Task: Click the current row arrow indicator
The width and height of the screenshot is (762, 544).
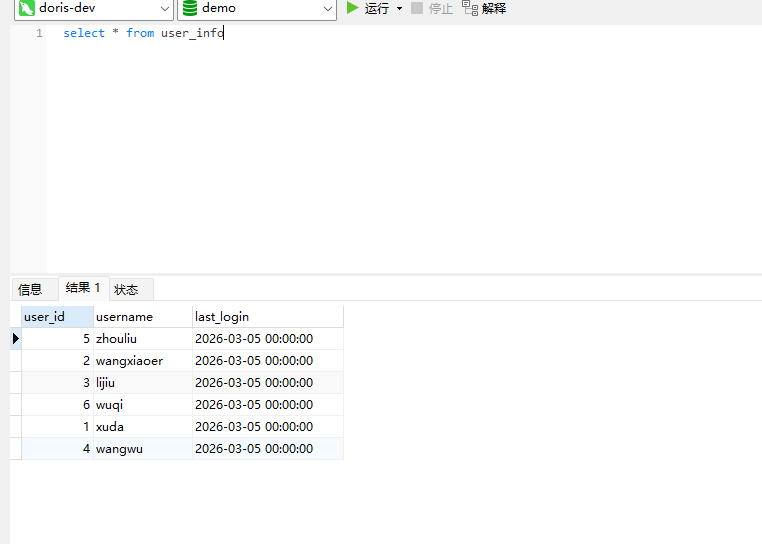Action: coord(15,339)
